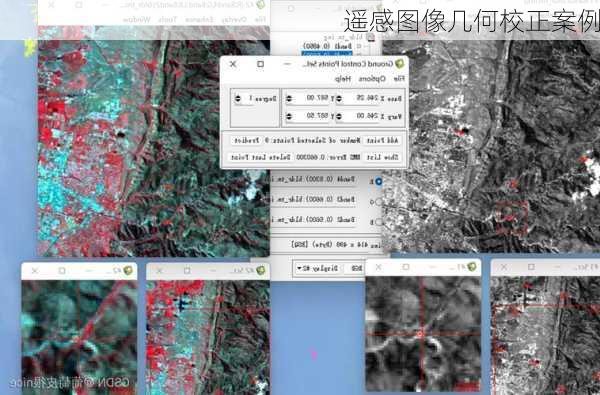Click the Predict button
Image resolution: width=600 pixels, height=395 pixels.
click(x=246, y=140)
